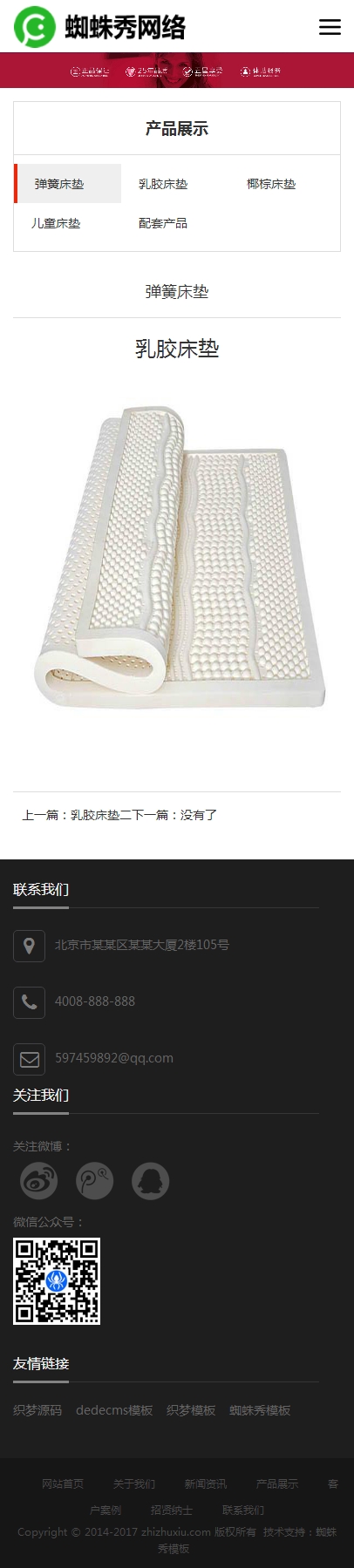Open 新闻资讯 in the footer navigation

pos(206,1483)
